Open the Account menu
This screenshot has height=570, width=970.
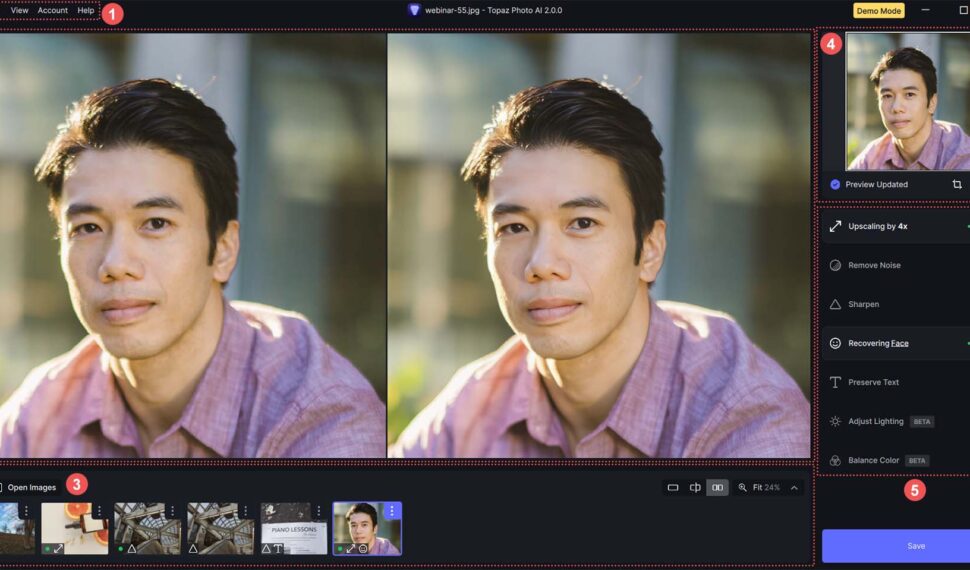[x=53, y=10]
